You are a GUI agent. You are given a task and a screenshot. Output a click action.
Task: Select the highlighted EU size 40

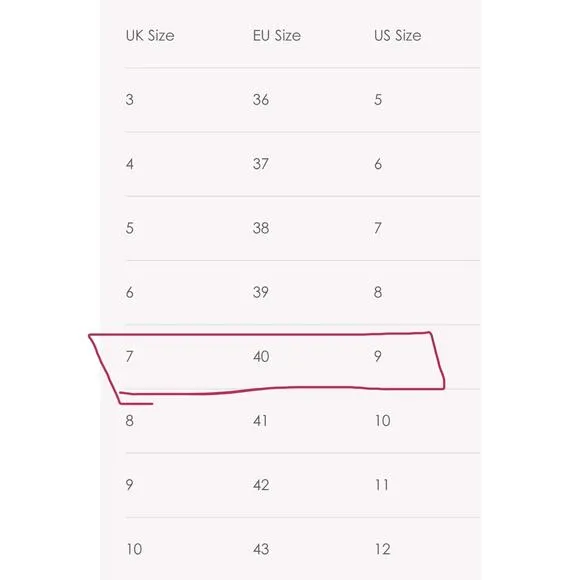(261, 357)
